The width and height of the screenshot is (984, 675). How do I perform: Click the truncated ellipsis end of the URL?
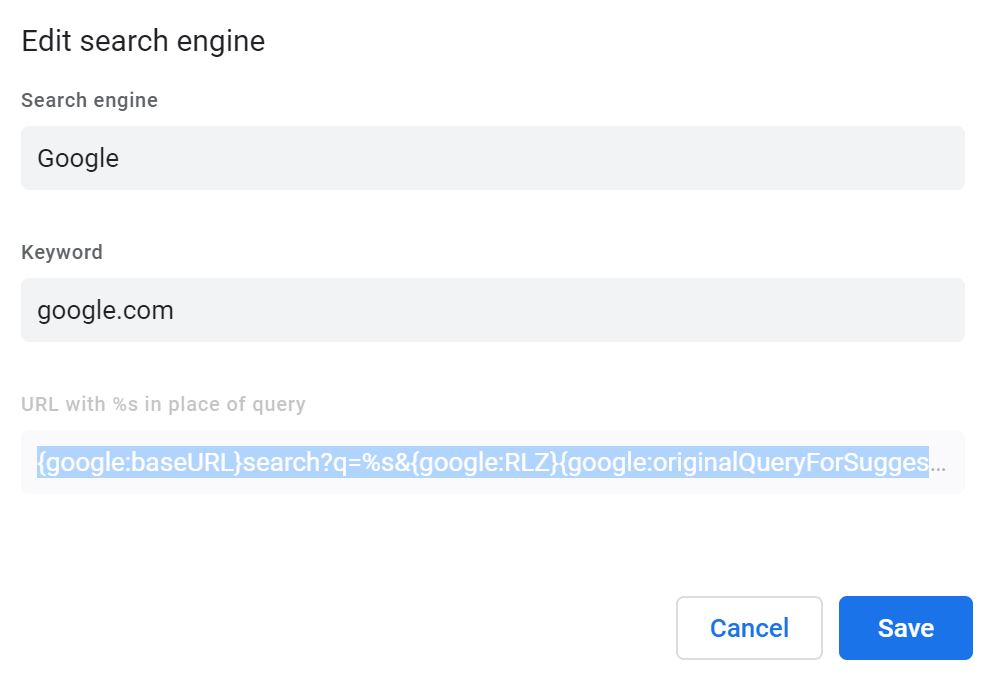point(945,462)
